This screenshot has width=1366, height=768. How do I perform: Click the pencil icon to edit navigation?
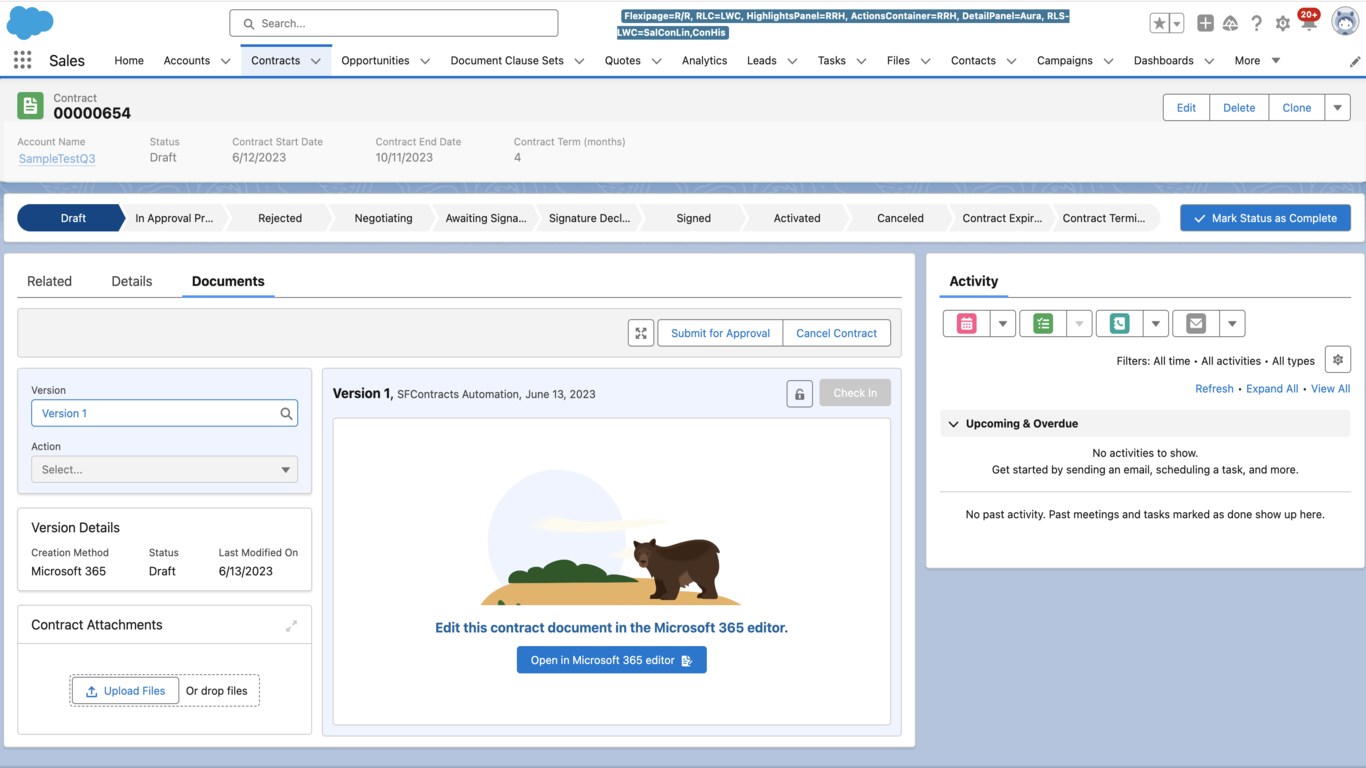[x=1355, y=61]
